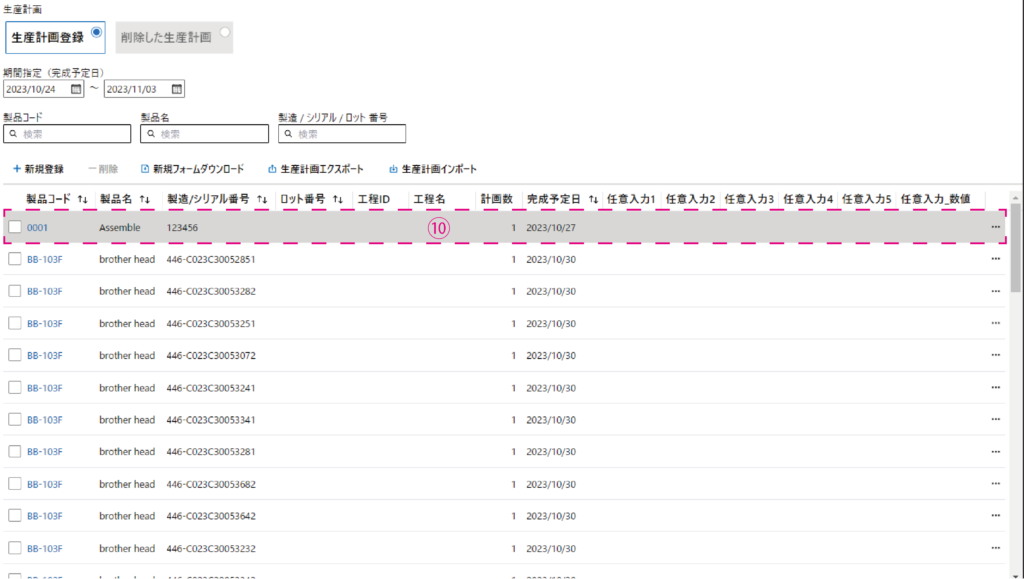Click the plus icon for 新規登録
Viewport: 1024px width, 579px height.
(x=17, y=169)
